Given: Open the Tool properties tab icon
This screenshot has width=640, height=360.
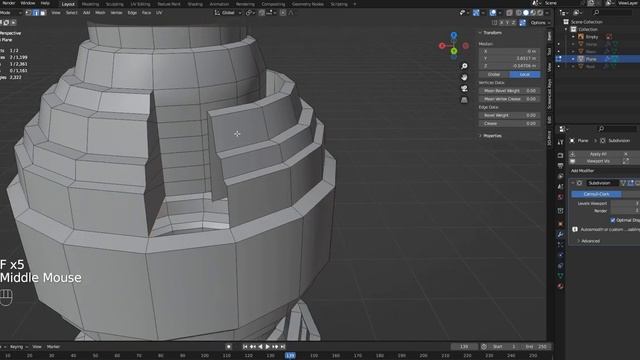Looking at the screenshot, I should coord(560,142).
